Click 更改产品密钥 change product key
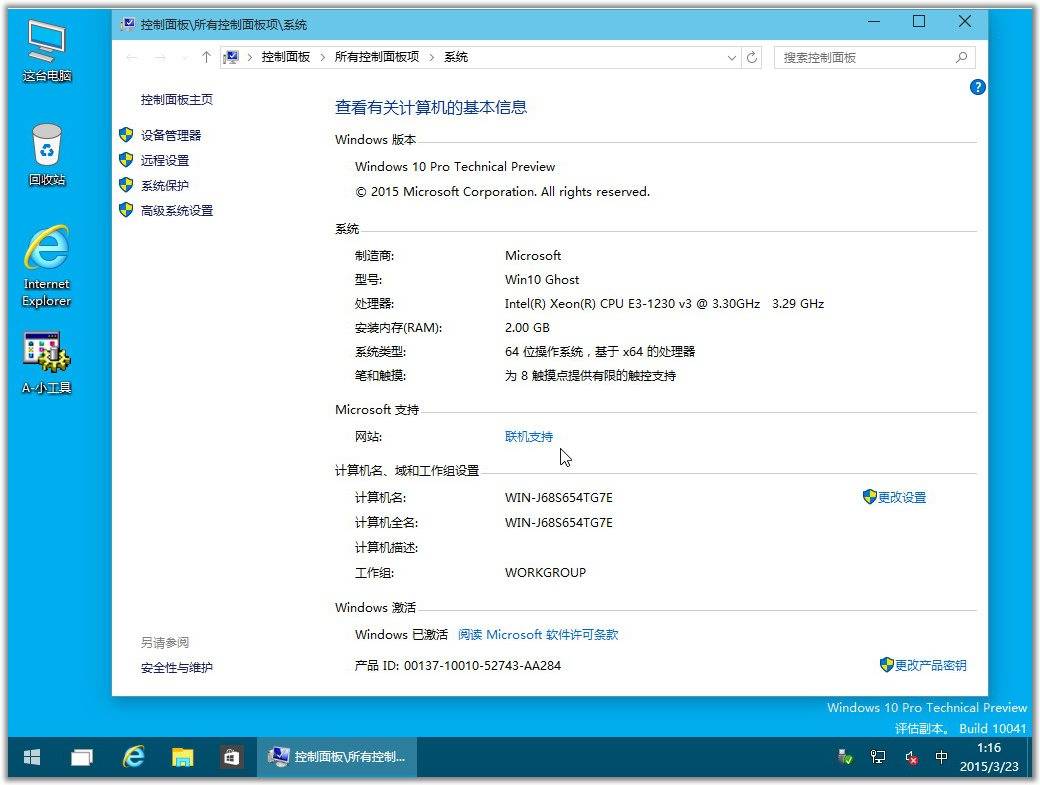 click(x=931, y=665)
